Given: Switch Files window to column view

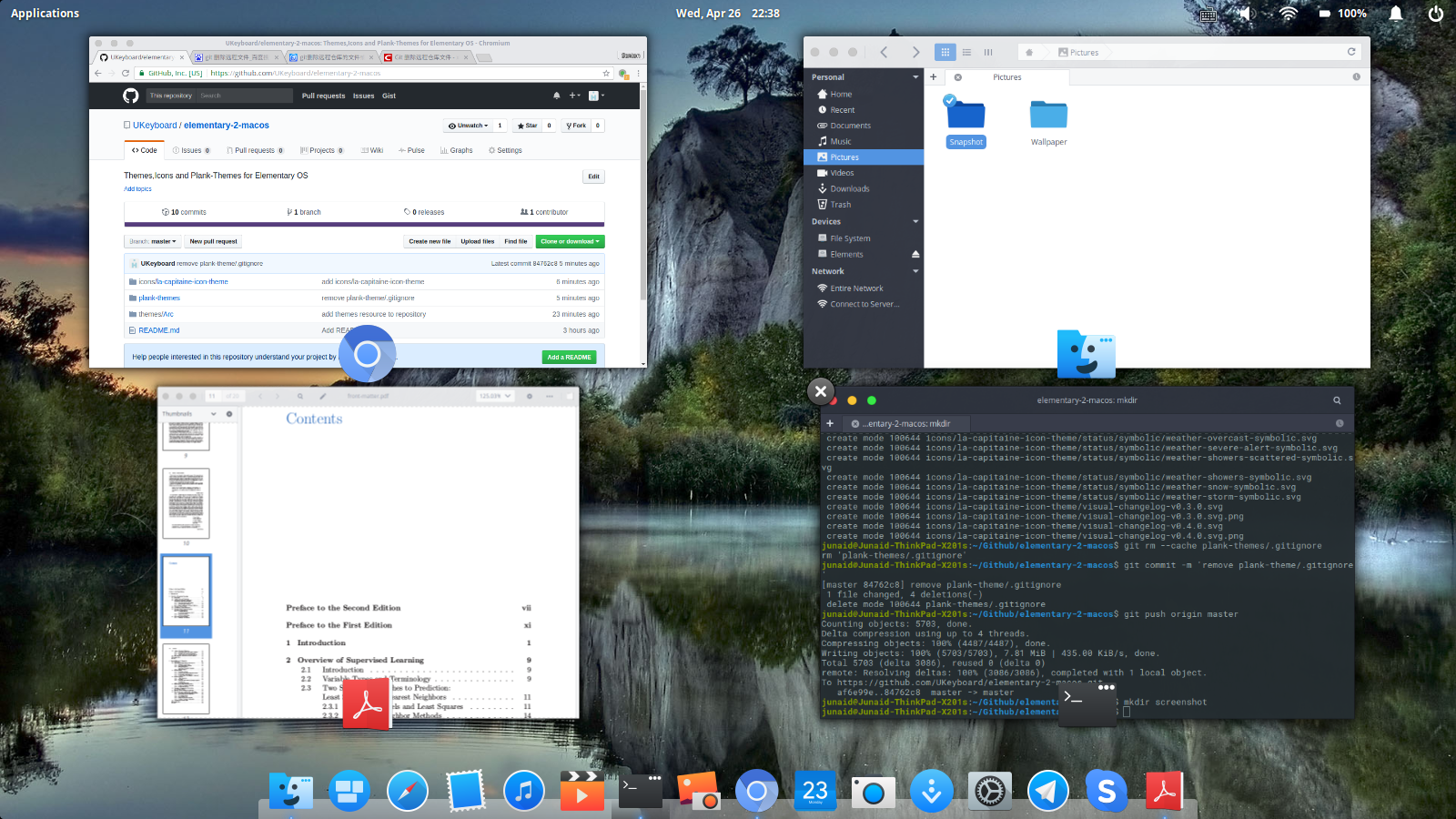Looking at the screenshot, I should [988, 52].
